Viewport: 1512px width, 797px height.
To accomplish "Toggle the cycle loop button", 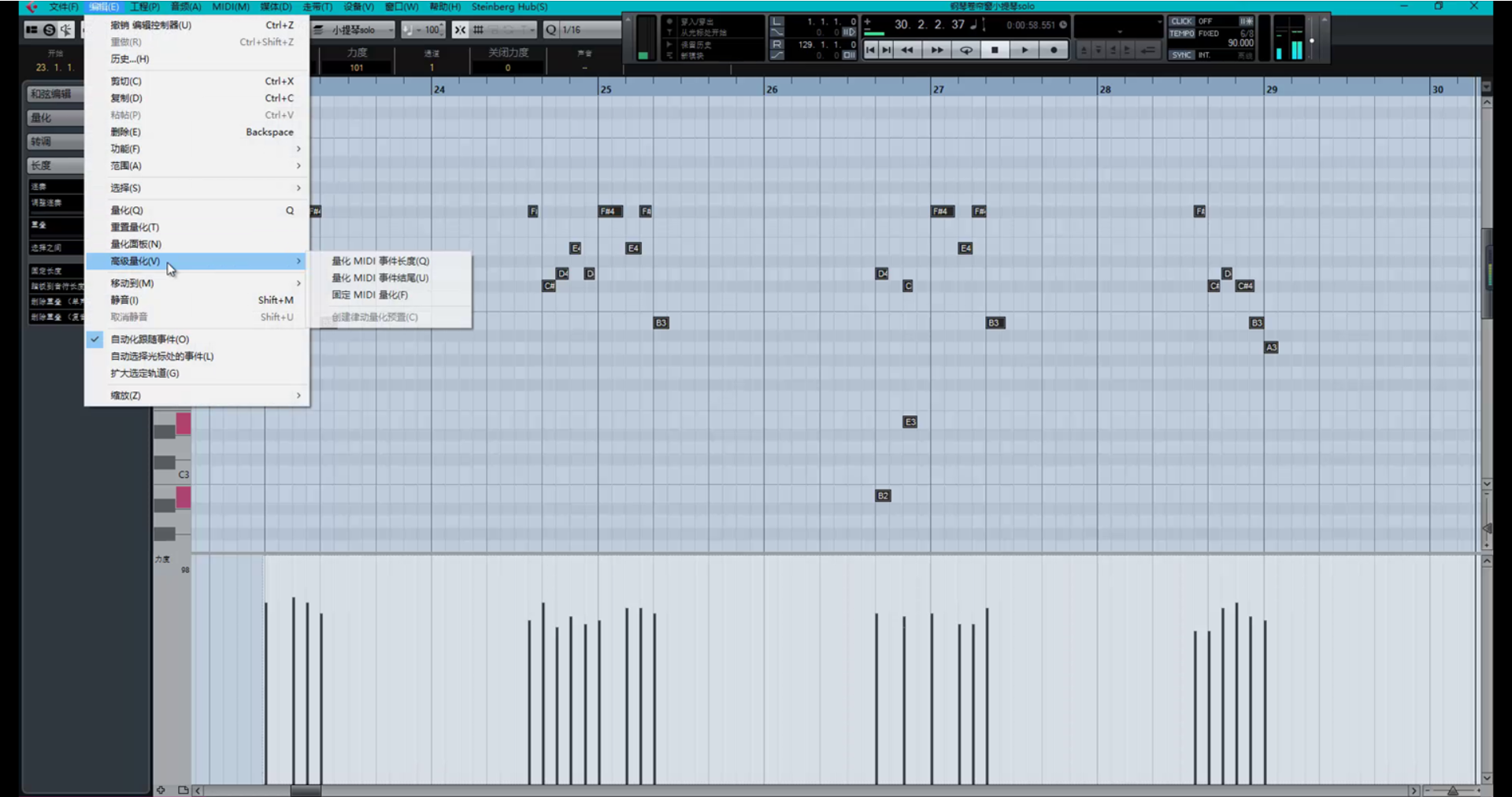I will (965, 50).
